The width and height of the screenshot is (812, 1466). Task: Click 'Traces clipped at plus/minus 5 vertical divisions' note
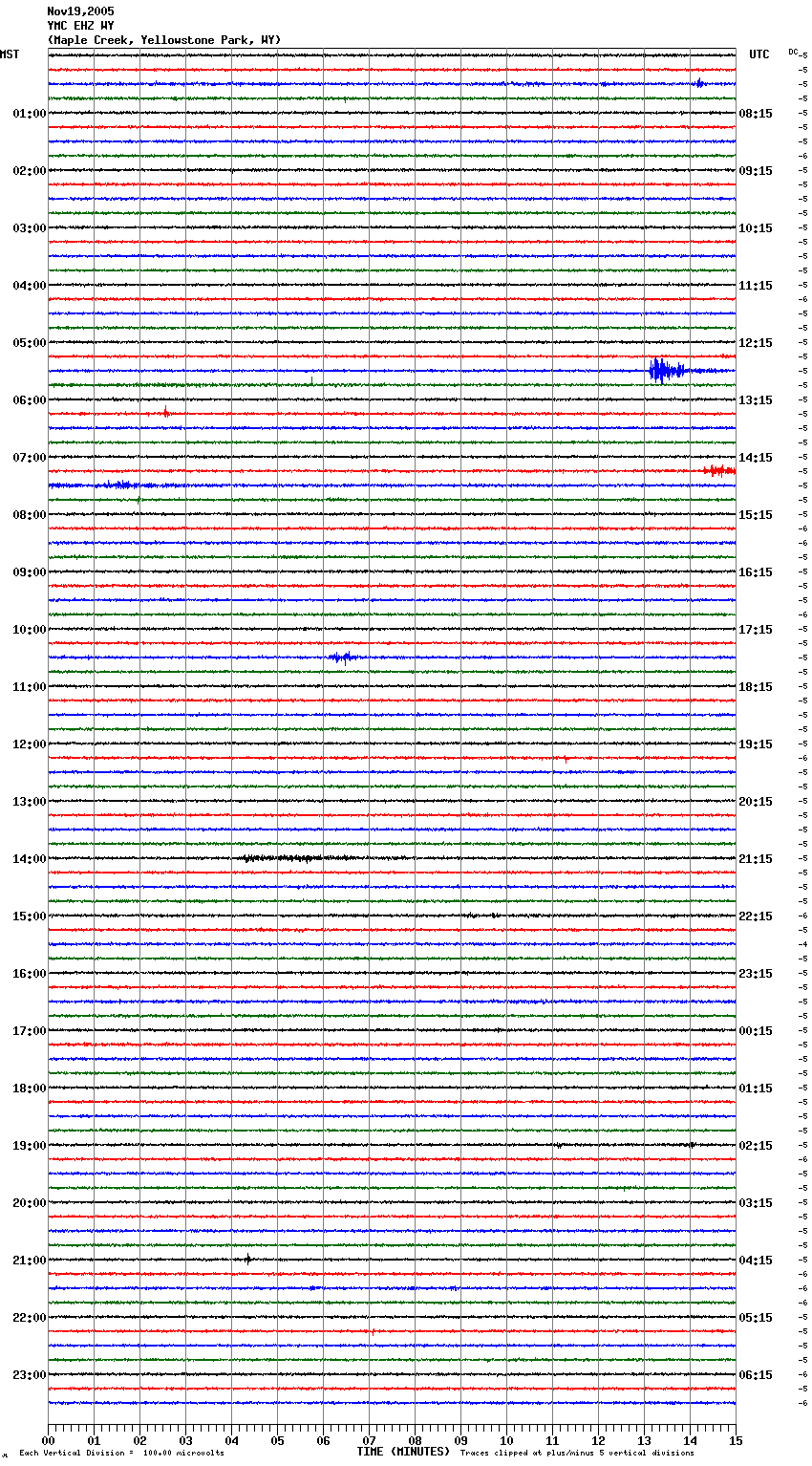pyautogui.click(x=577, y=1453)
